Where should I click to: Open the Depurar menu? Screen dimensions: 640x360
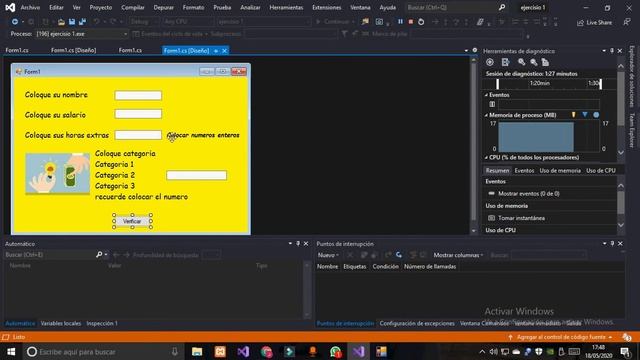pos(163,7)
